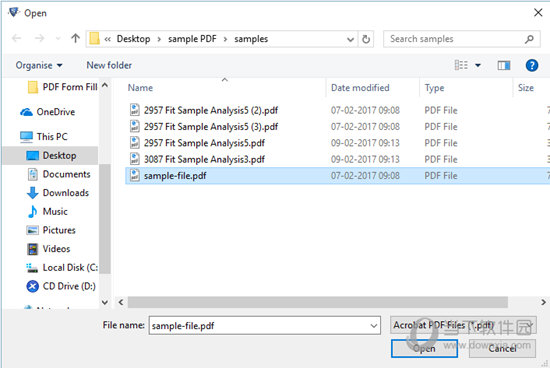Click the Open button

click(424, 348)
